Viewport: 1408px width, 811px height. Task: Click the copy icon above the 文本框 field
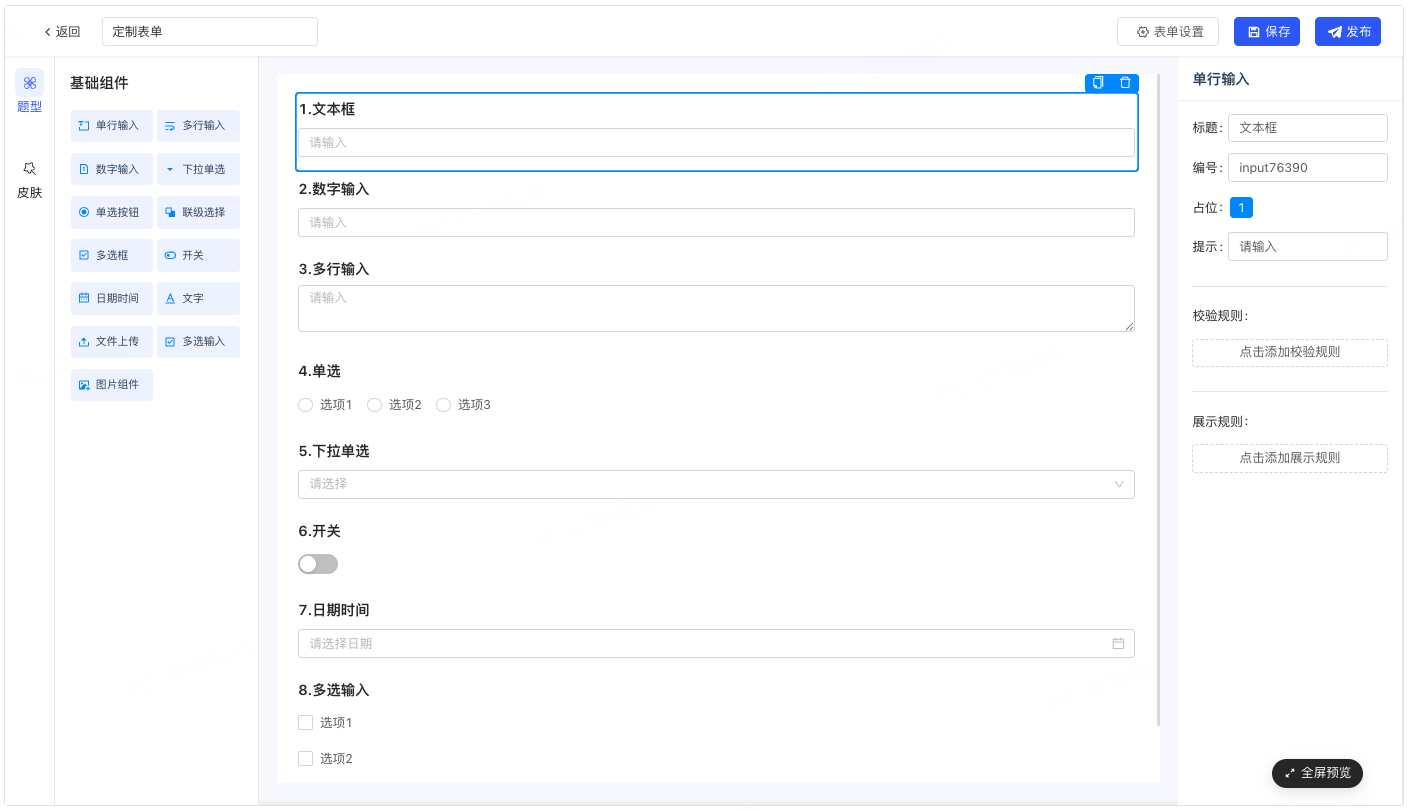[1098, 83]
